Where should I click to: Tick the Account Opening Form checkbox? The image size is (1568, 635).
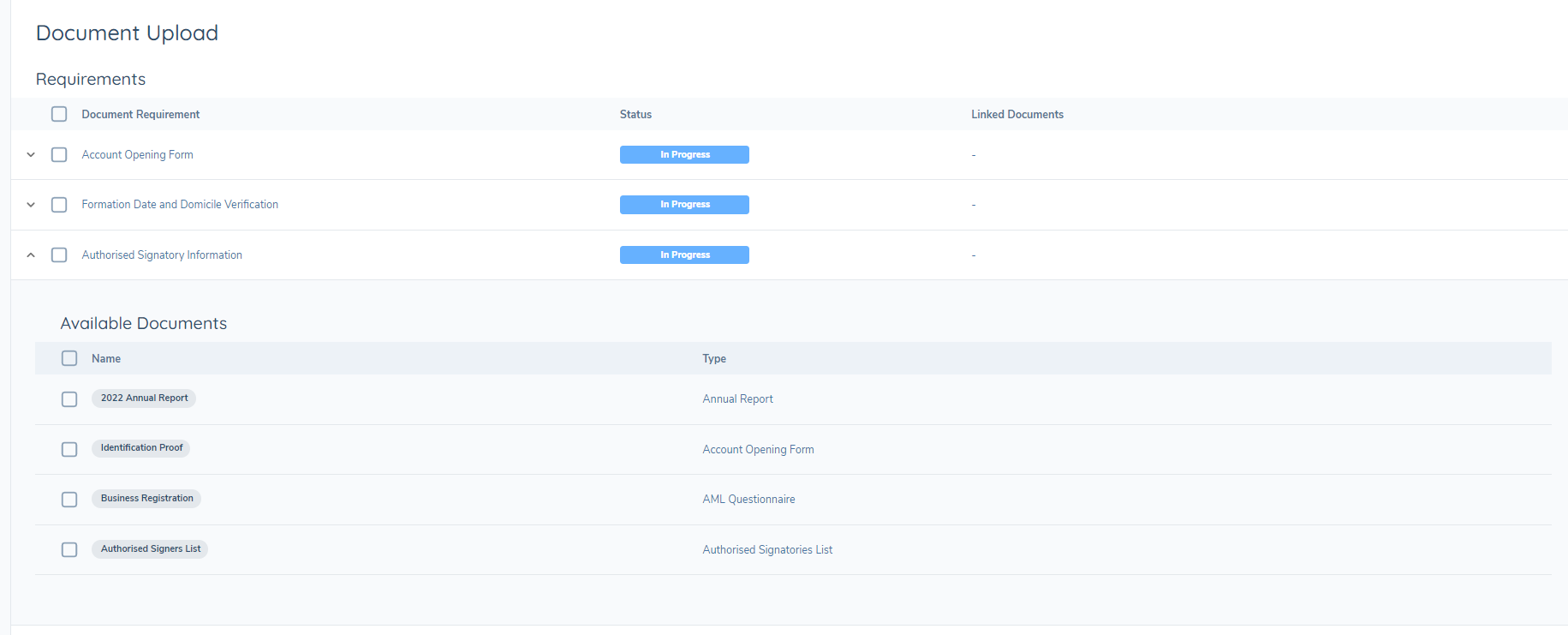(59, 155)
